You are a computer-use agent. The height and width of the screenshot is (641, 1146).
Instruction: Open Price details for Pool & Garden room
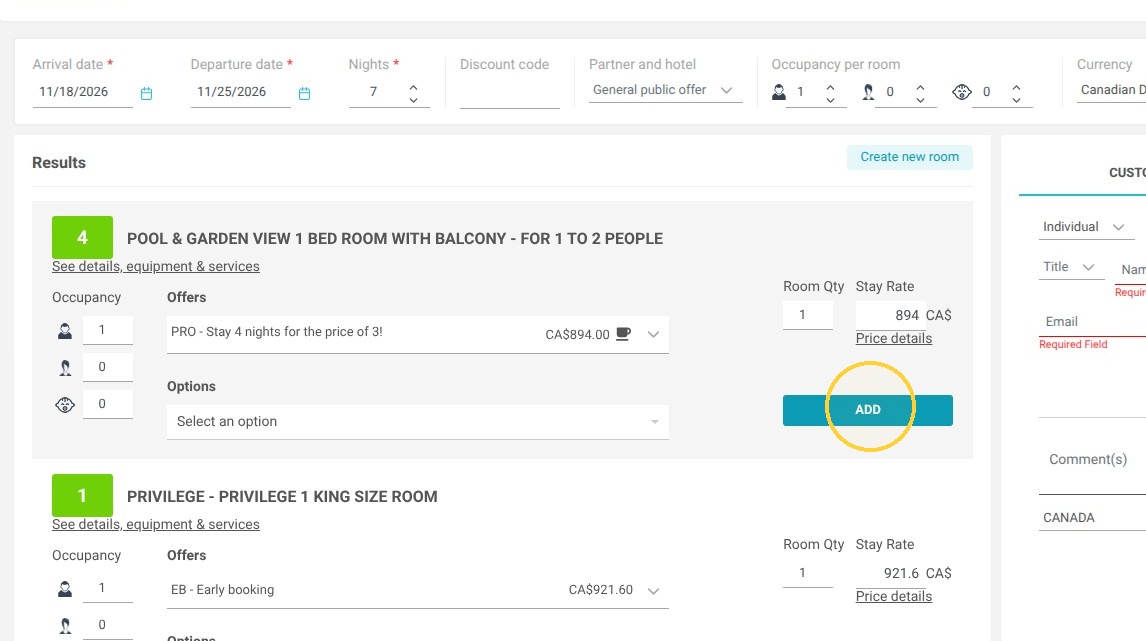[x=894, y=338]
